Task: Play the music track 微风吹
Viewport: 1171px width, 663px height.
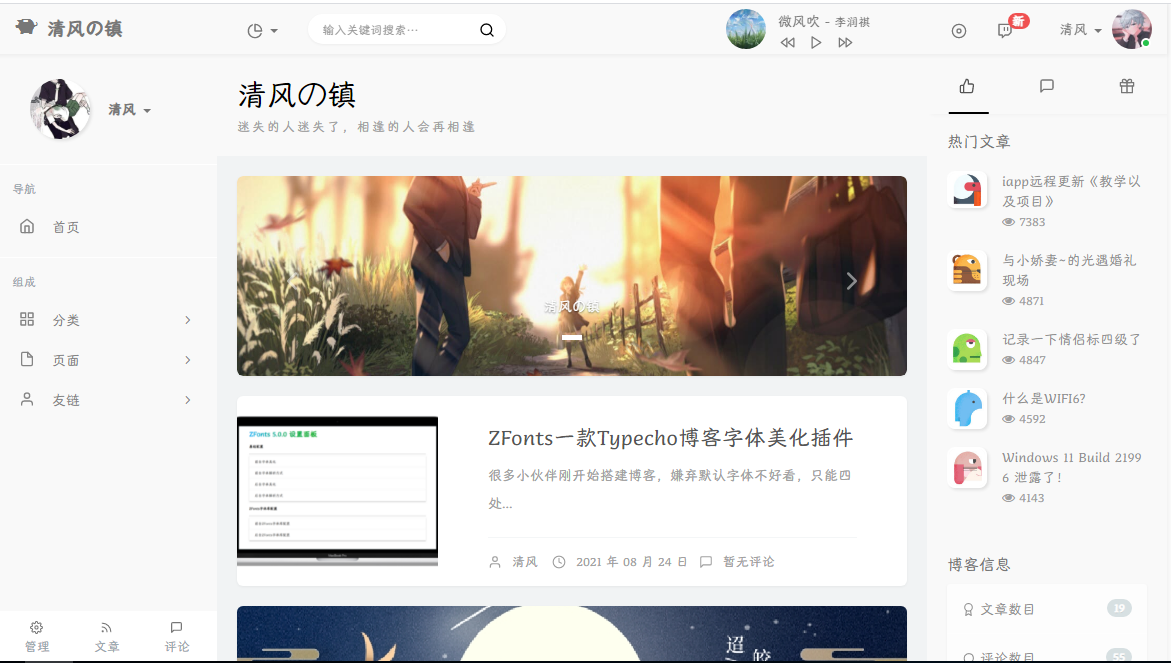Action: click(816, 43)
